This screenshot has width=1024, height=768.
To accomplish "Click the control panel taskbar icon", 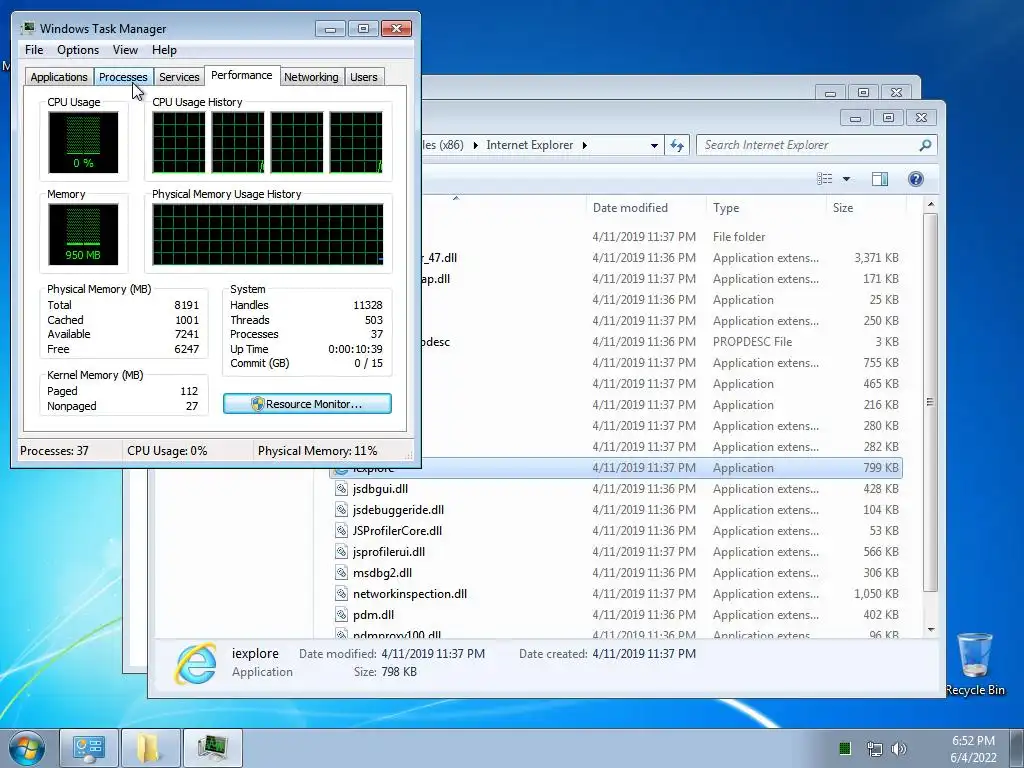I will (89, 748).
